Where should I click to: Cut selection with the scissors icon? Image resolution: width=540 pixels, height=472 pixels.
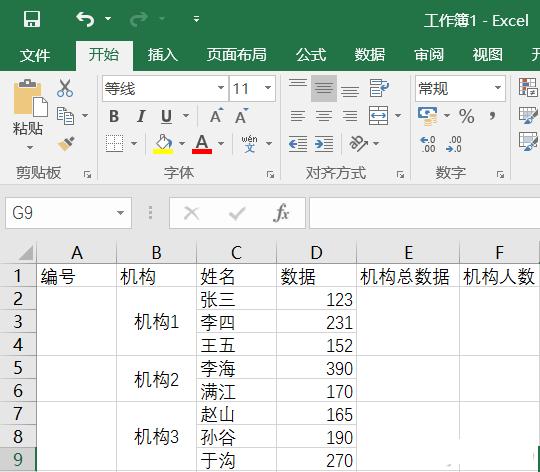(x=65, y=88)
